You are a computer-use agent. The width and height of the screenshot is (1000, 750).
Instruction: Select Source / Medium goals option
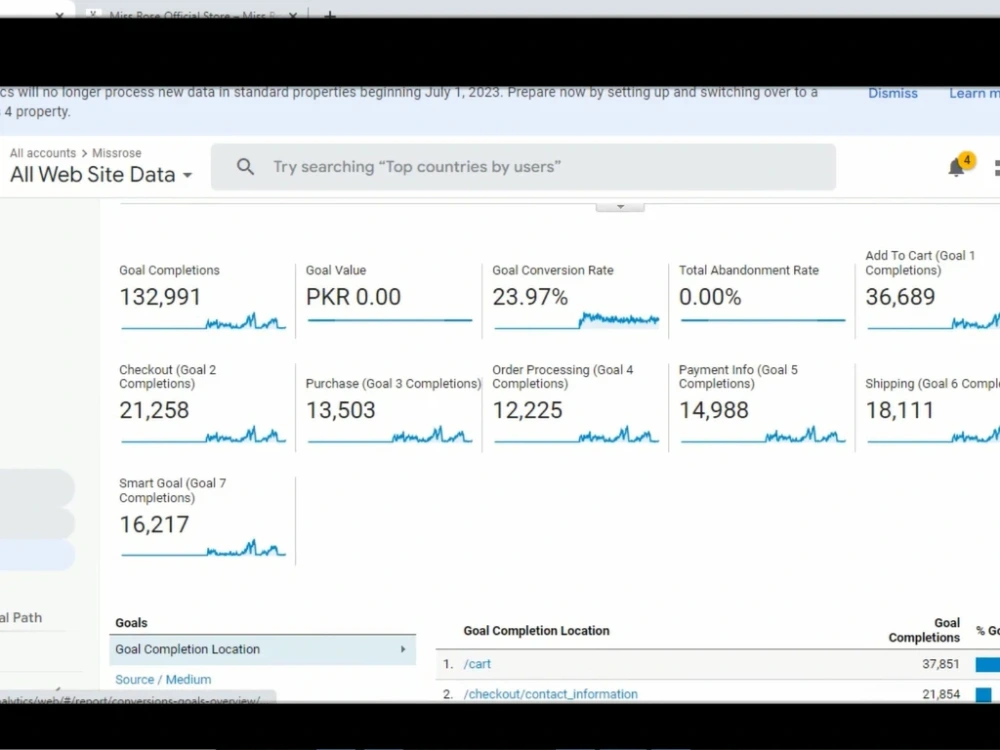click(x=163, y=680)
